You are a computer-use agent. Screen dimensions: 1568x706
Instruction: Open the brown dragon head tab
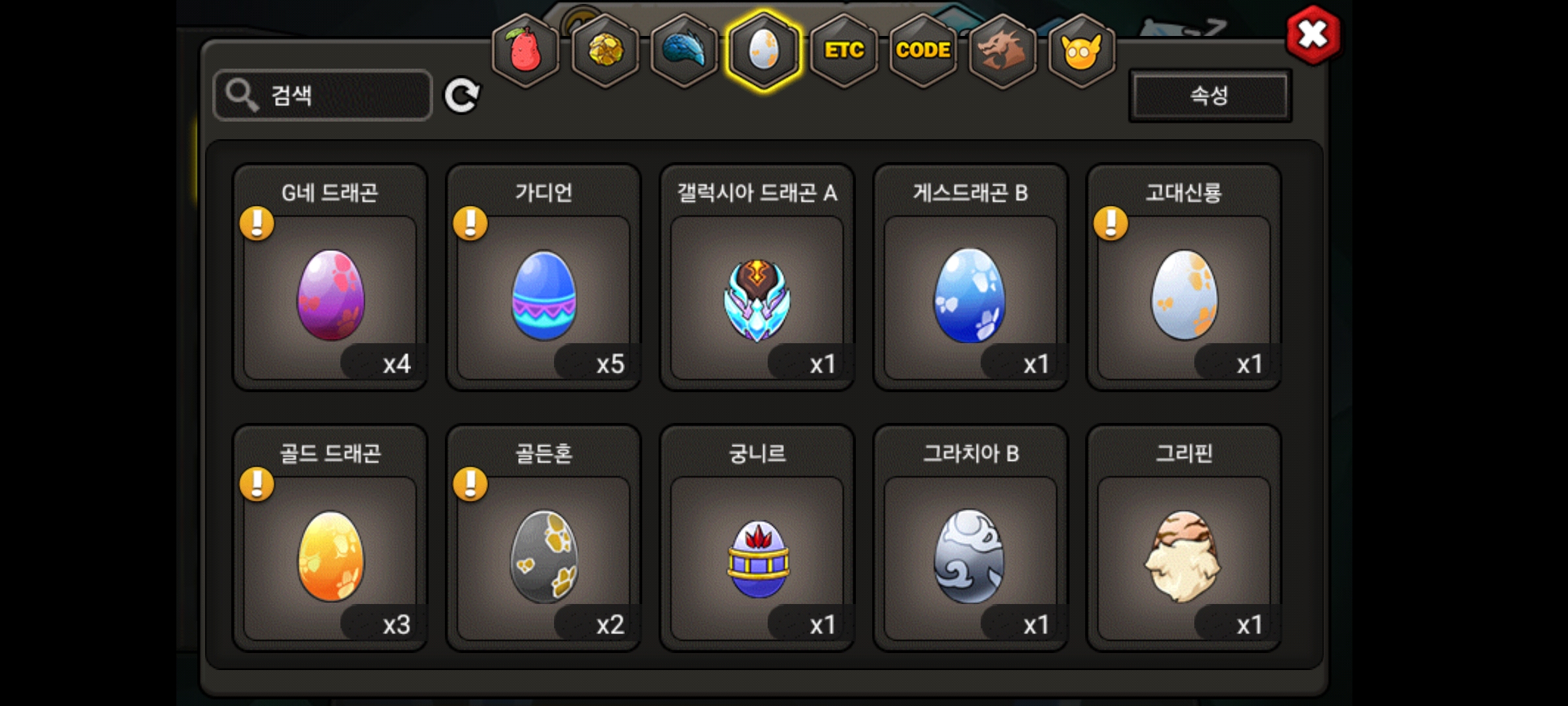coord(1003,50)
